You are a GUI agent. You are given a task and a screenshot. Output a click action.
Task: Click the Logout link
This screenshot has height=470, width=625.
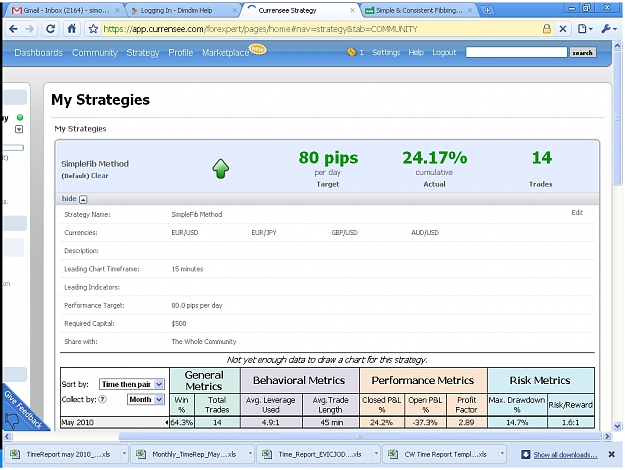(x=444, y=52)
